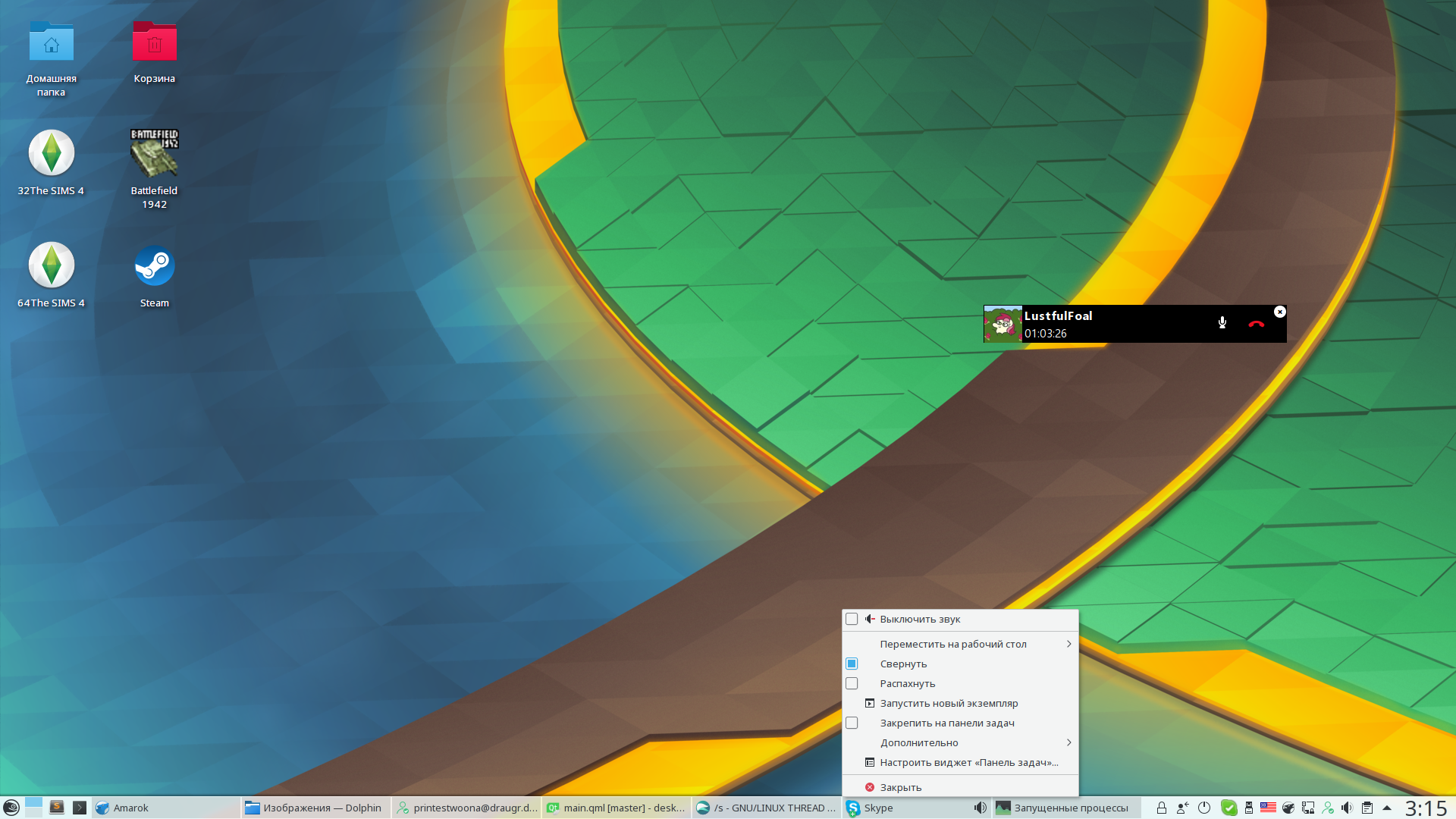The image size is (1456, 819).
Task: Open the network connections tray icon
Action: click(x=1308, y=808)
